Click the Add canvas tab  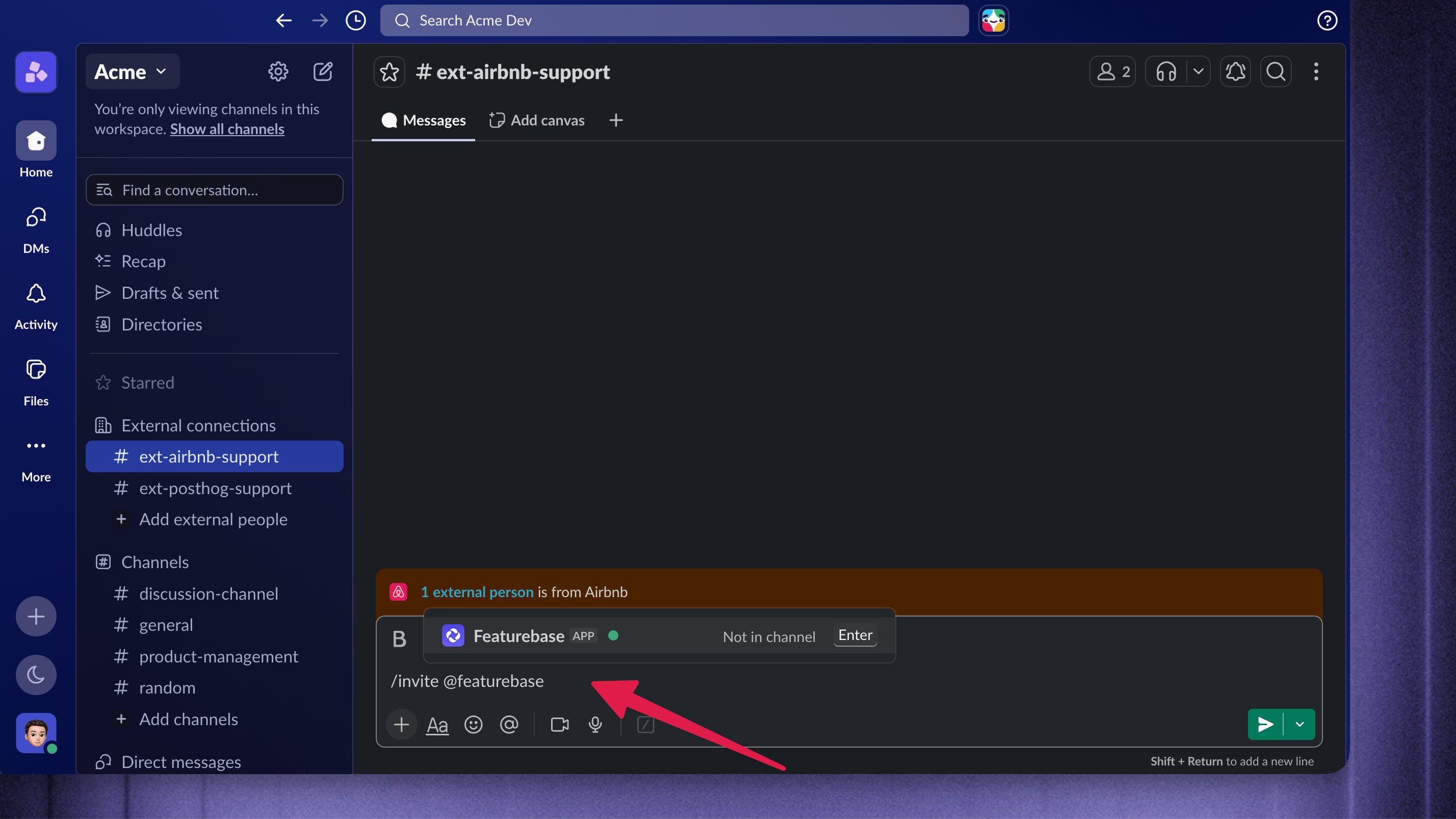click(x=537, y=120)
